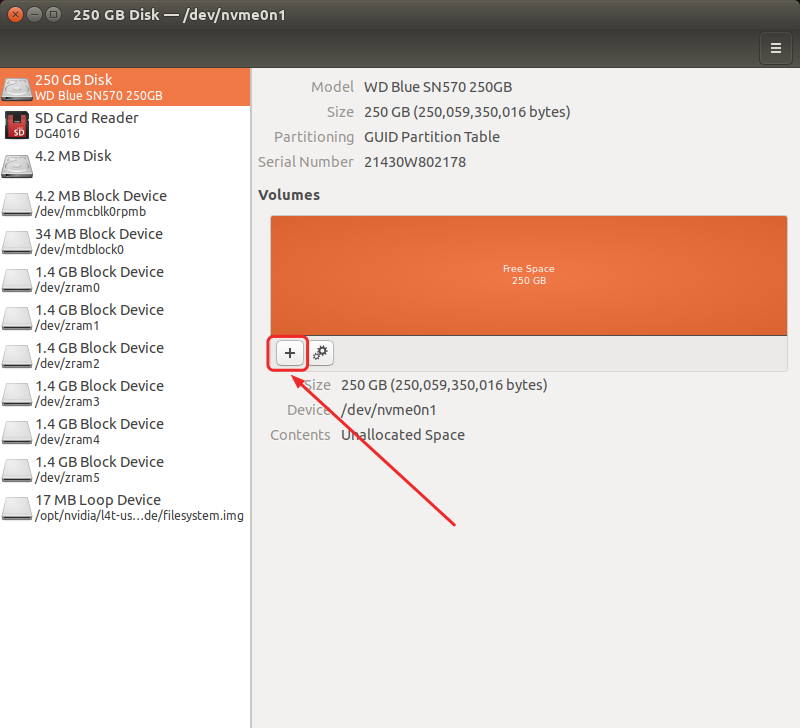Select the /dev/zram2 block device
Viewport: 800px width, 728px height.
pyautogui.click(x=125, y=355)
